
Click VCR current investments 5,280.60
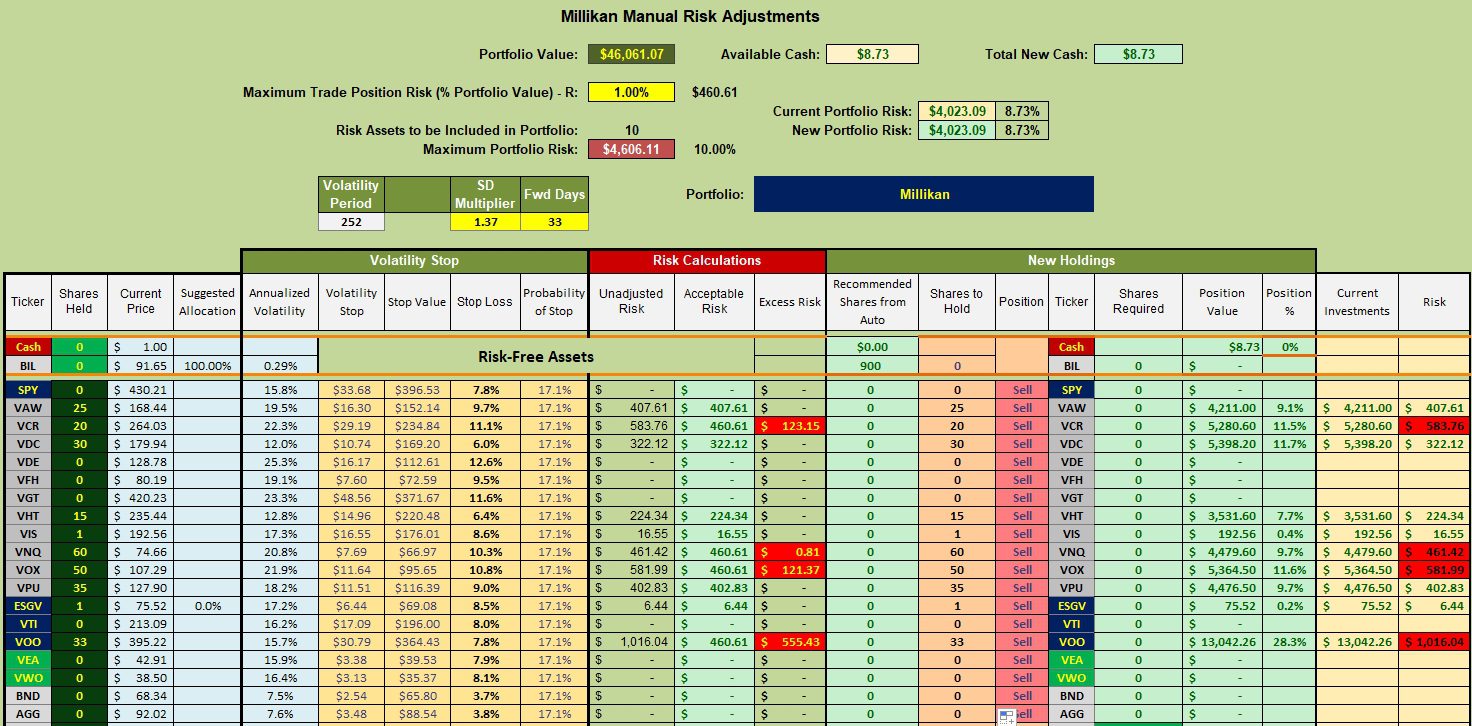coord(1357,425)
